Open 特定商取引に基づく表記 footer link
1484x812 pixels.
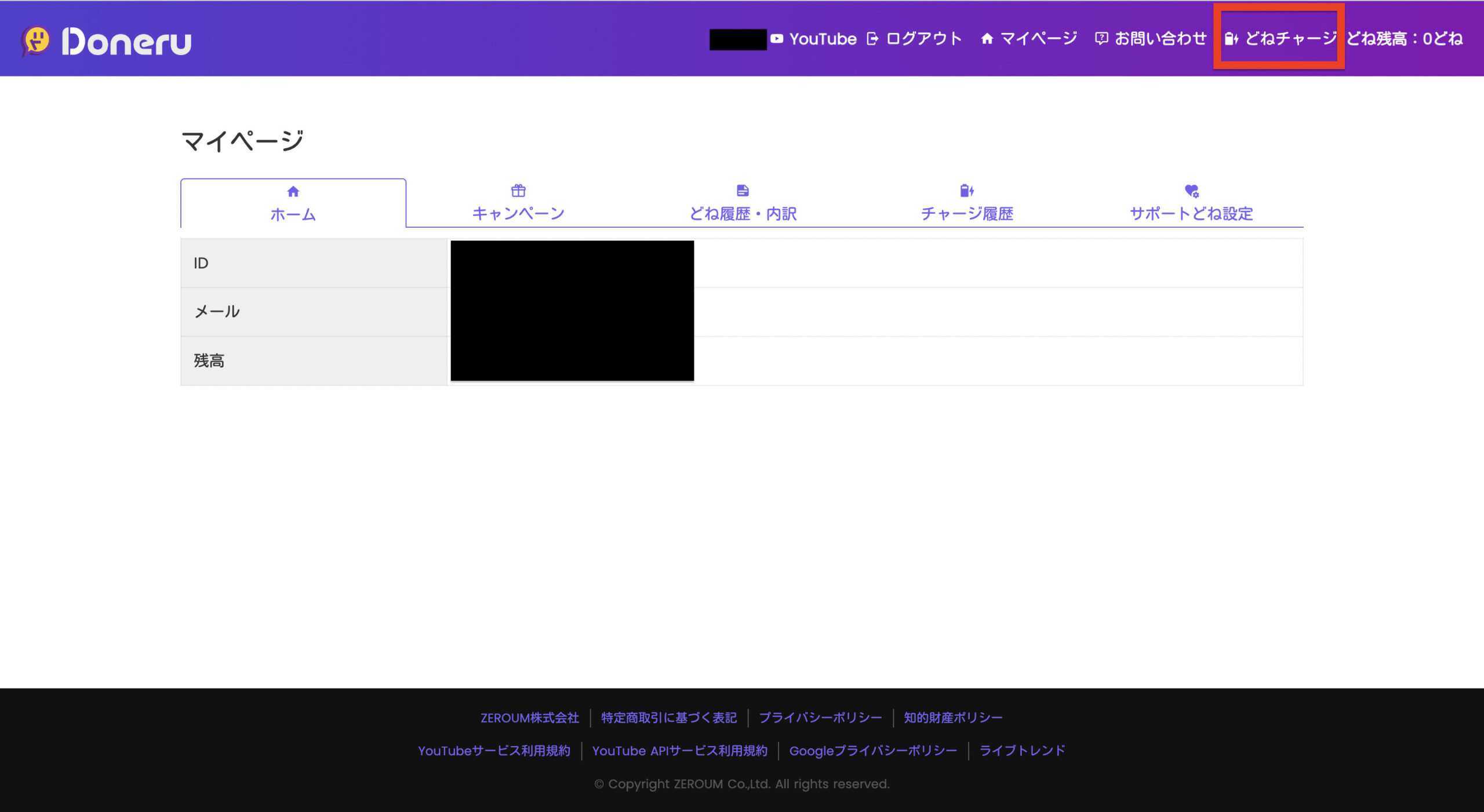(669, 718)
